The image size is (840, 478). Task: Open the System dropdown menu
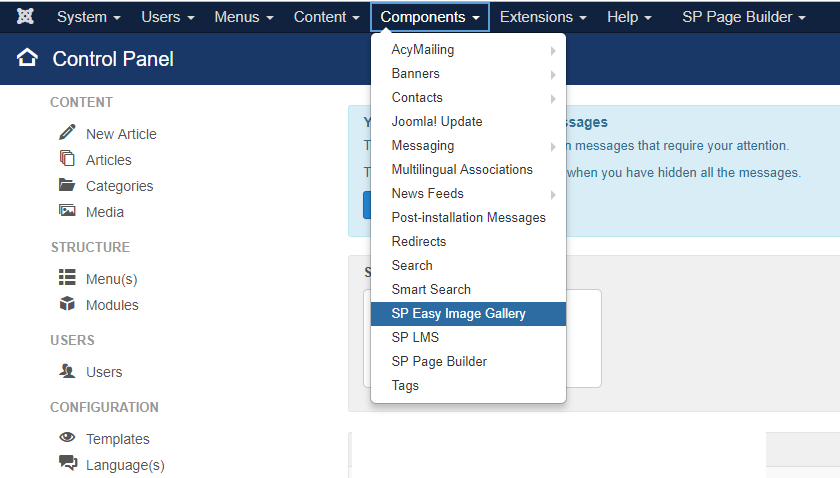[x=88, y=17]
